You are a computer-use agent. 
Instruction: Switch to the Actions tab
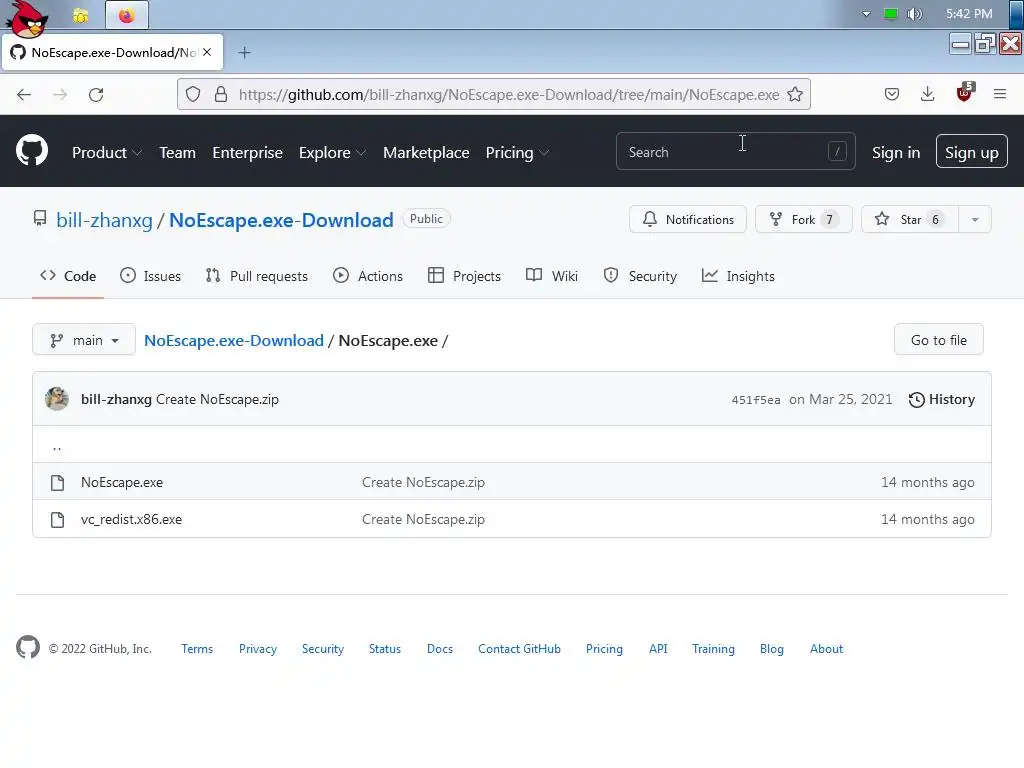(368, 276)
